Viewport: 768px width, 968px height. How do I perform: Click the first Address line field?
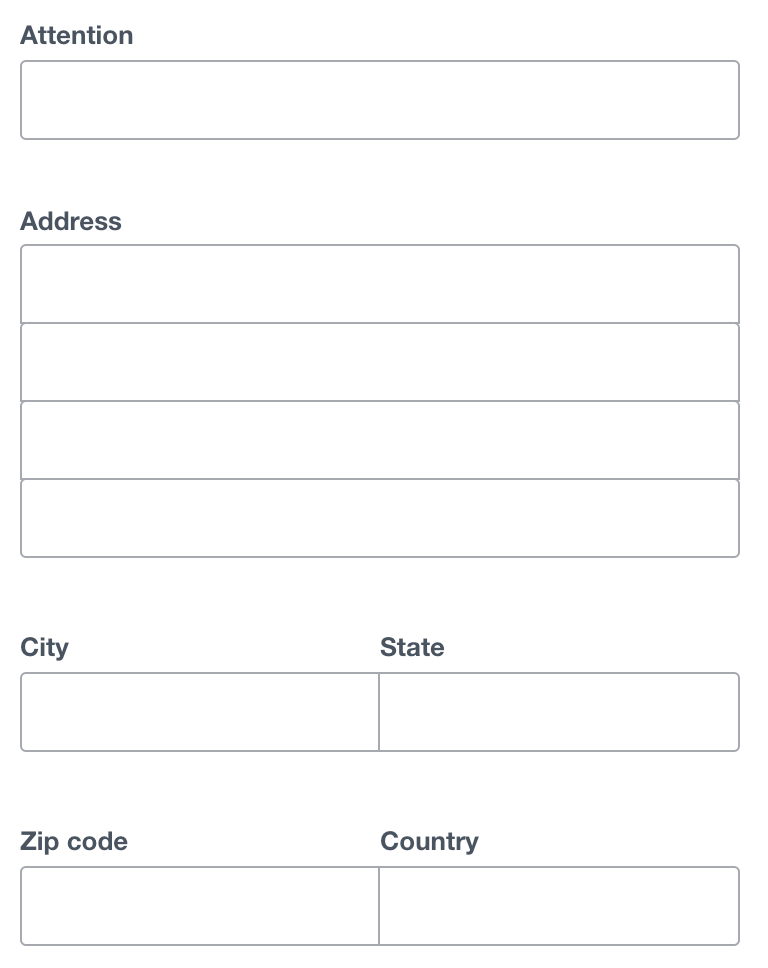pyautogui.click(x=380, y=283)
